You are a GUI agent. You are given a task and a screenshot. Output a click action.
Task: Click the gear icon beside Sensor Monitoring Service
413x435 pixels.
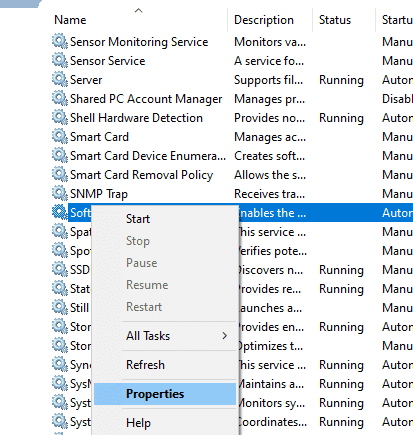(60, 42)
